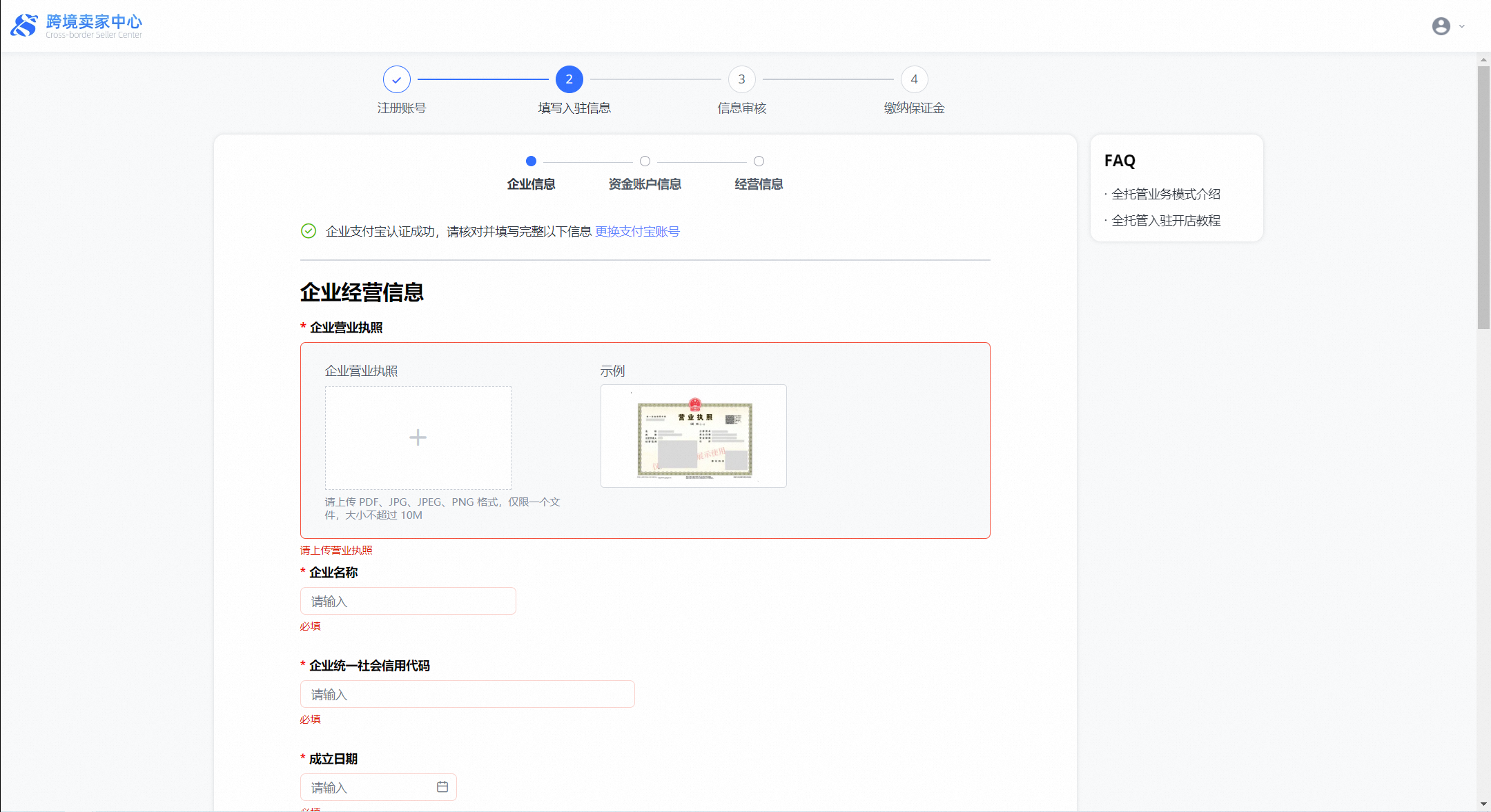Click the green success checkmark icon

click(307, 231)
